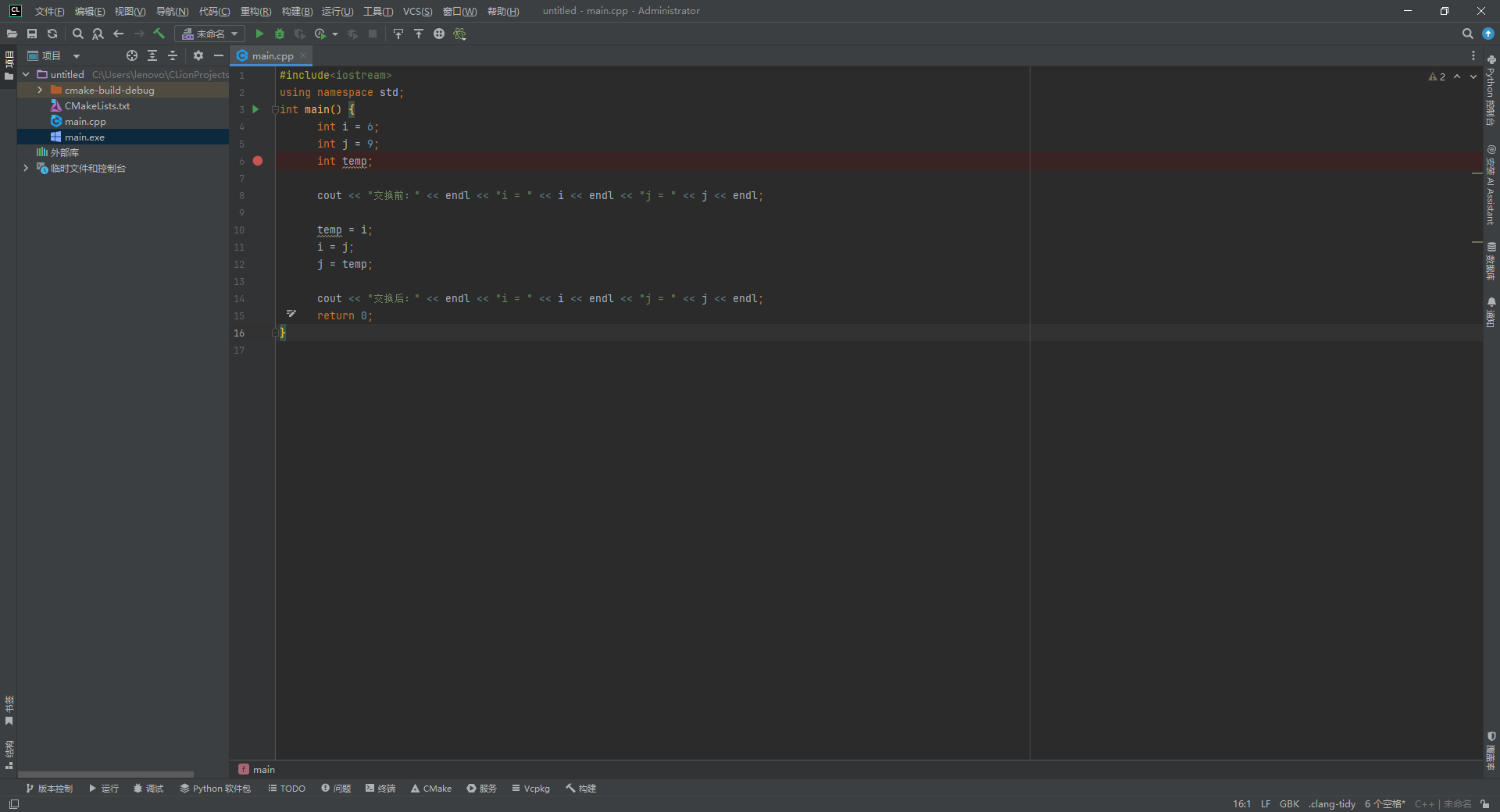Image resolution: width=1500 pixels, height=812 pixels.
Task: Open the 未命名 run configuration dropdown
Action: (x=209, y=34)
